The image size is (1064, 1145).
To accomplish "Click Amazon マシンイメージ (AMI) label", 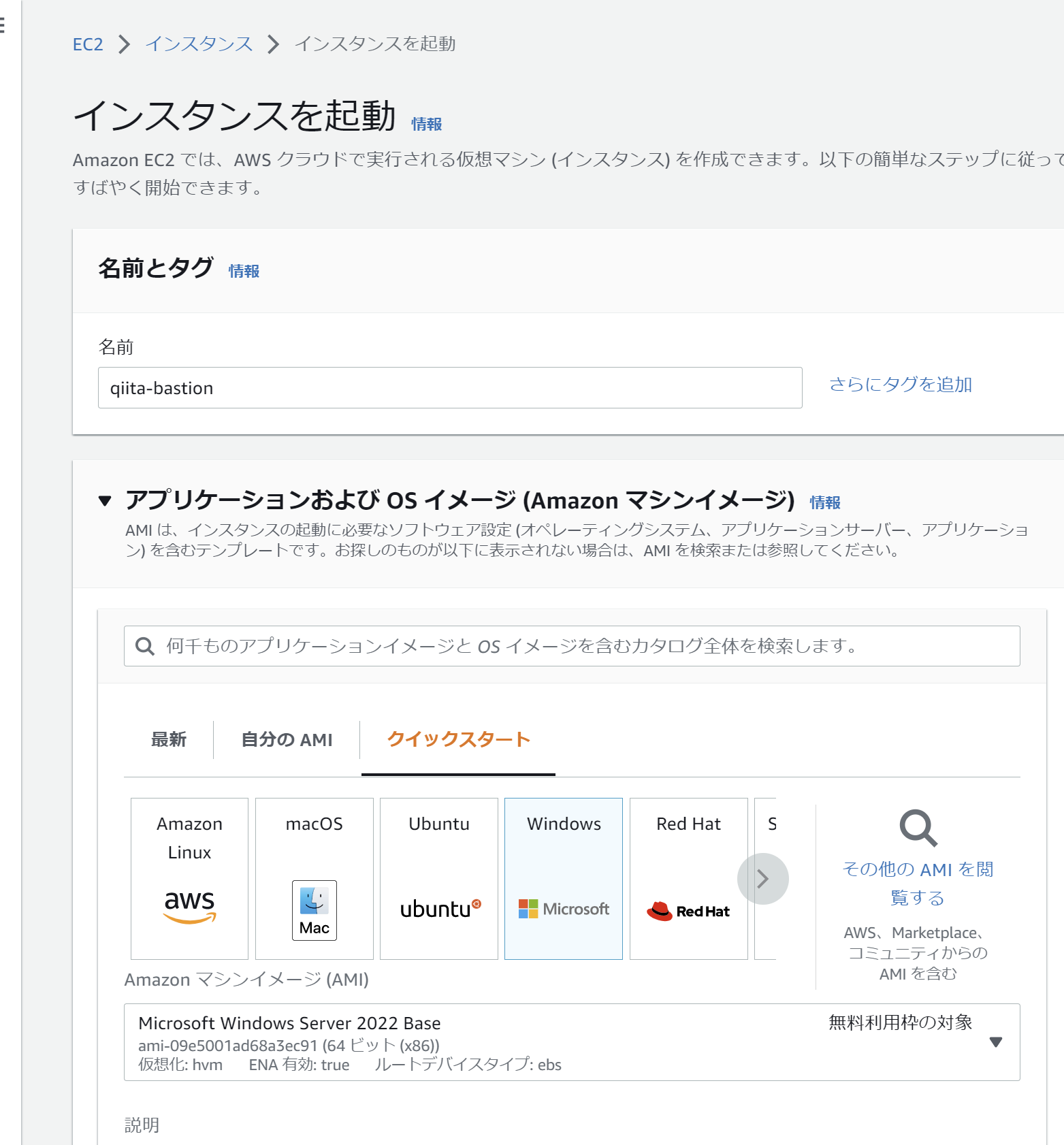I will [x=246, y=980].
